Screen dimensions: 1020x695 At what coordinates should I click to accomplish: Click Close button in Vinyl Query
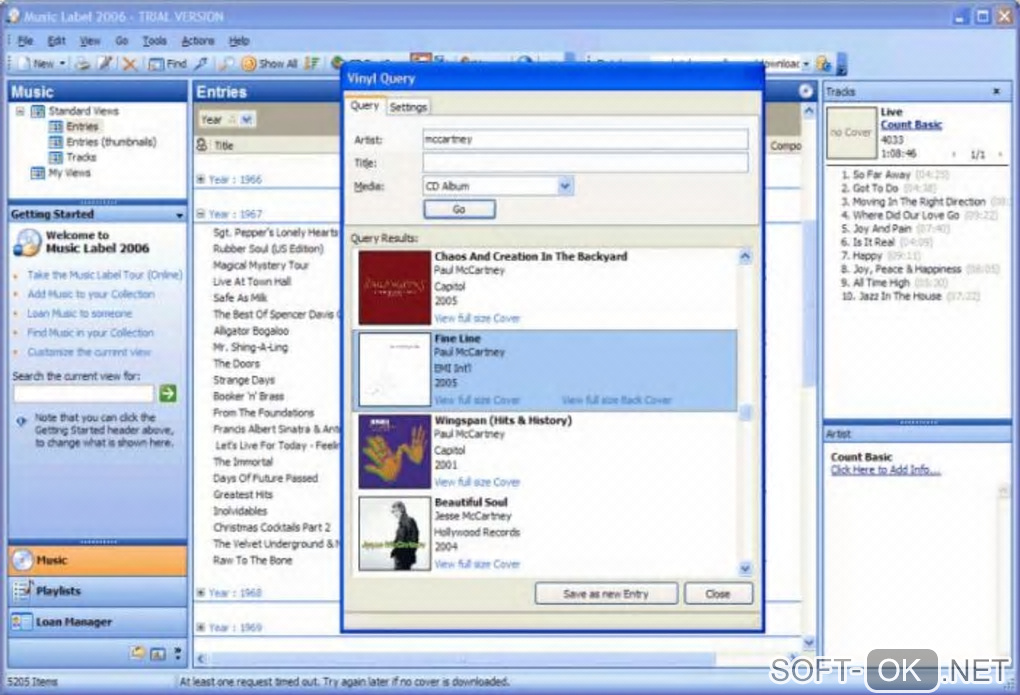(x=718, y=594)
